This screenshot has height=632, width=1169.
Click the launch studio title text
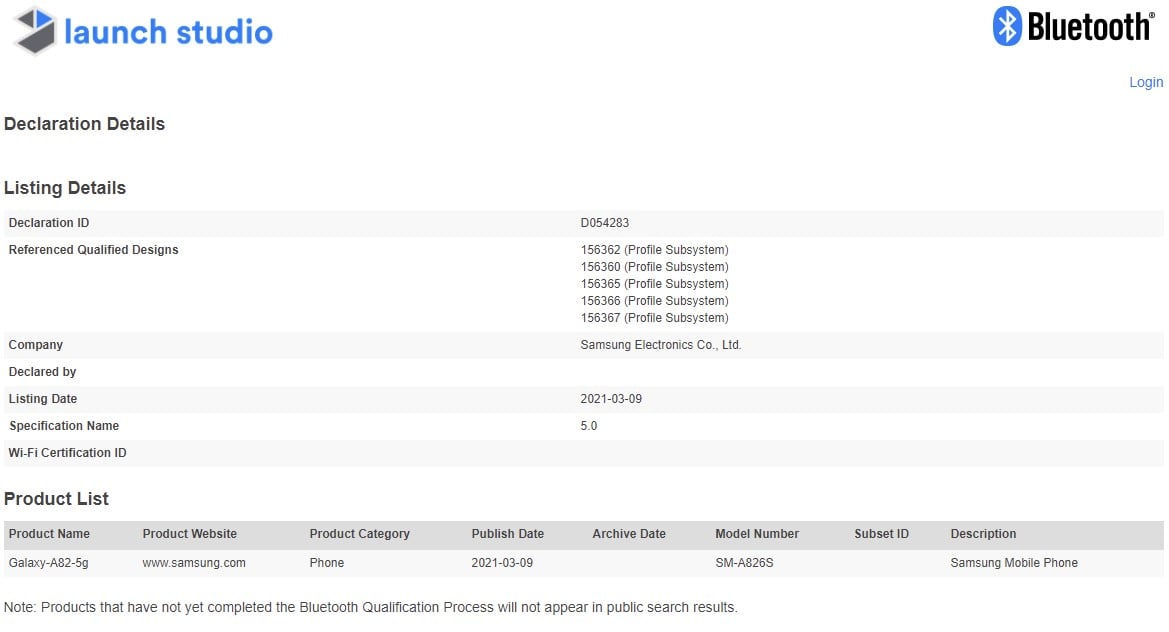tap(168, 32)
